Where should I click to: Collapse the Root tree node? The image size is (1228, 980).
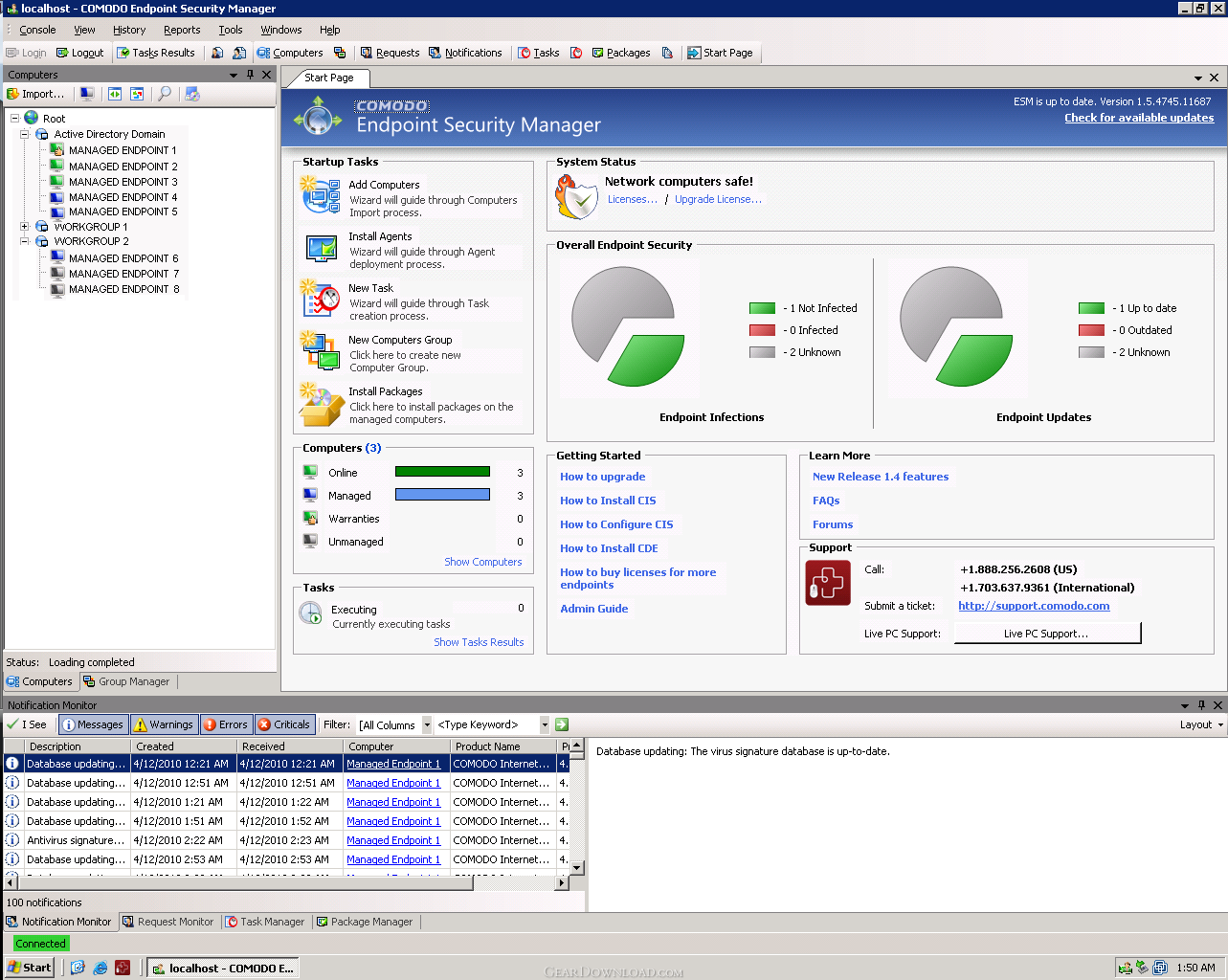coord(14,119)
